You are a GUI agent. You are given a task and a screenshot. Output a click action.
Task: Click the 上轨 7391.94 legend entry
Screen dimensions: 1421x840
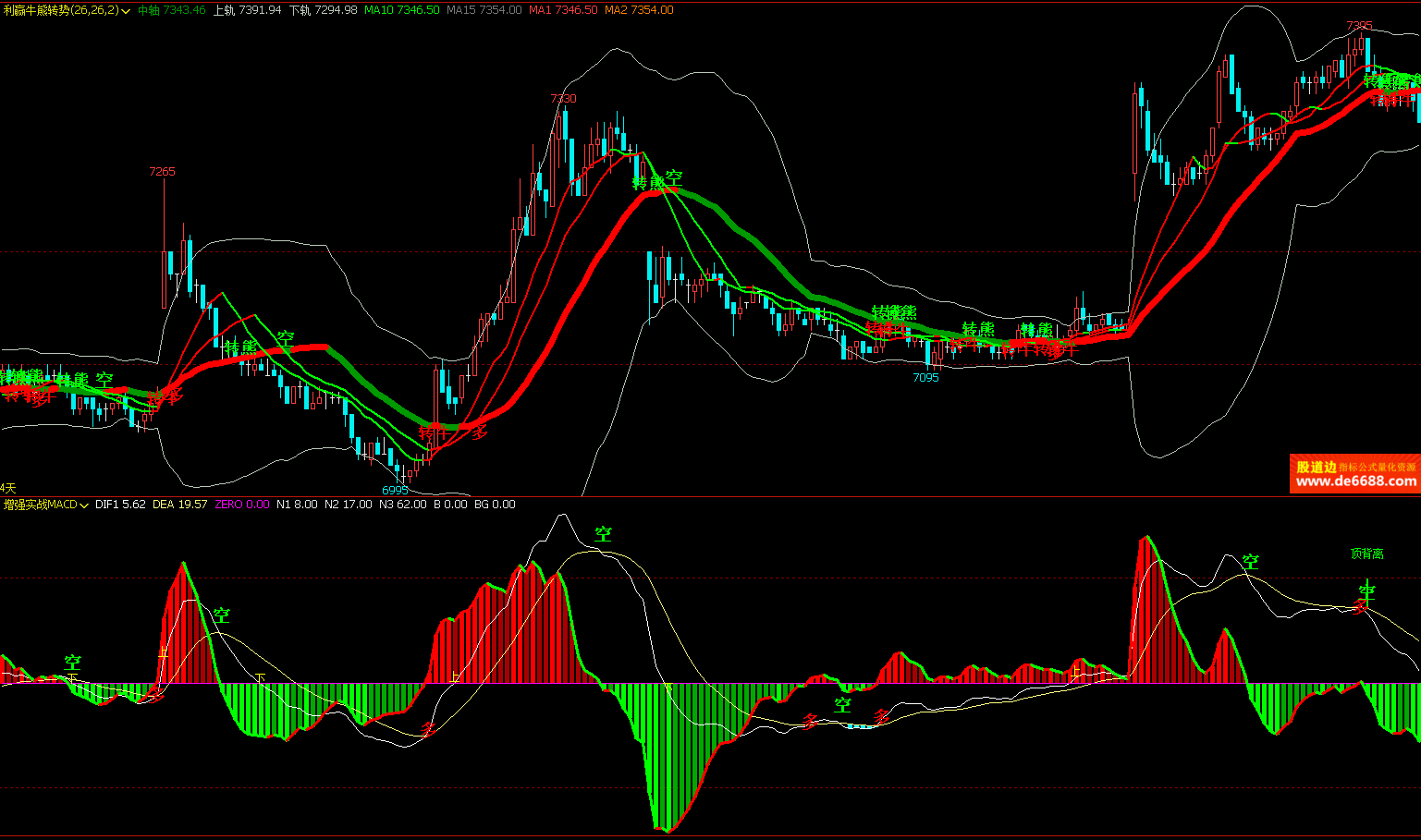tap(247, 10)
